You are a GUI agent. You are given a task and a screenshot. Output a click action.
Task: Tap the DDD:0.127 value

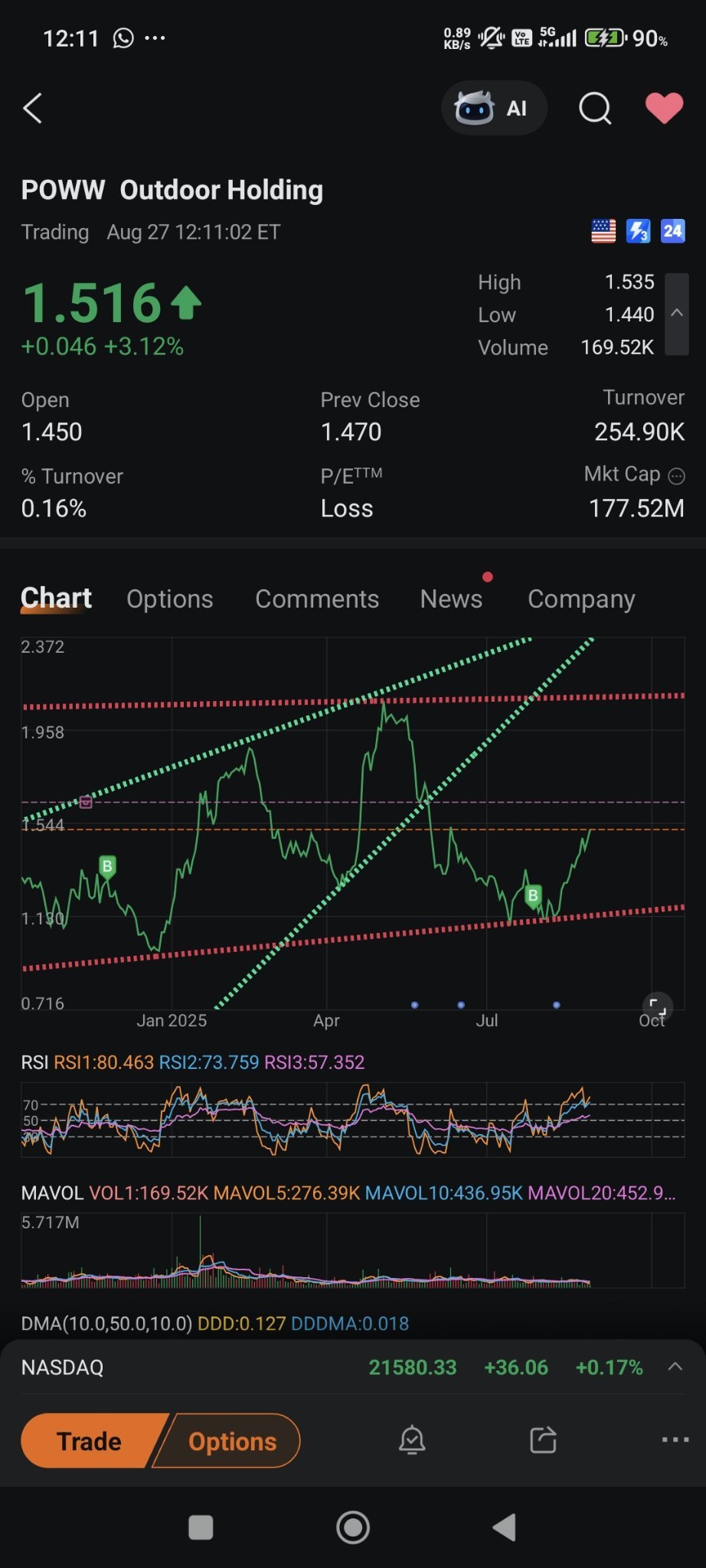coord(241,1324)
